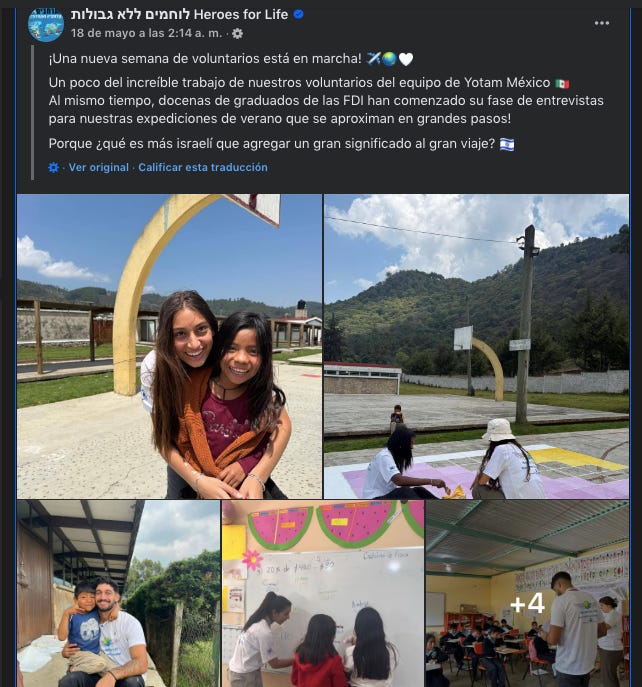The image size is (642, 687).
Task: Click the Israeli flag emoji in post
Action: (x=507, y=144)
